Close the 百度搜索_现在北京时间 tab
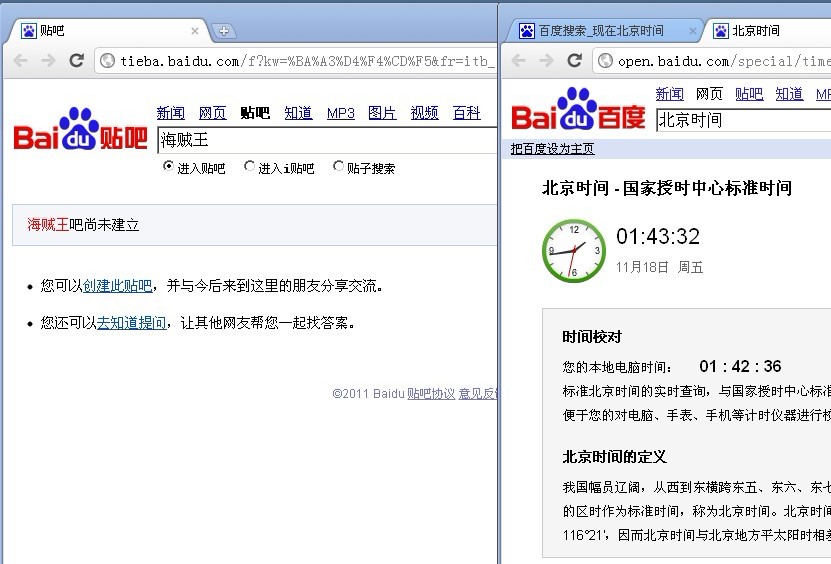Viewport: 831px width, 564px height. pos(693,31)
